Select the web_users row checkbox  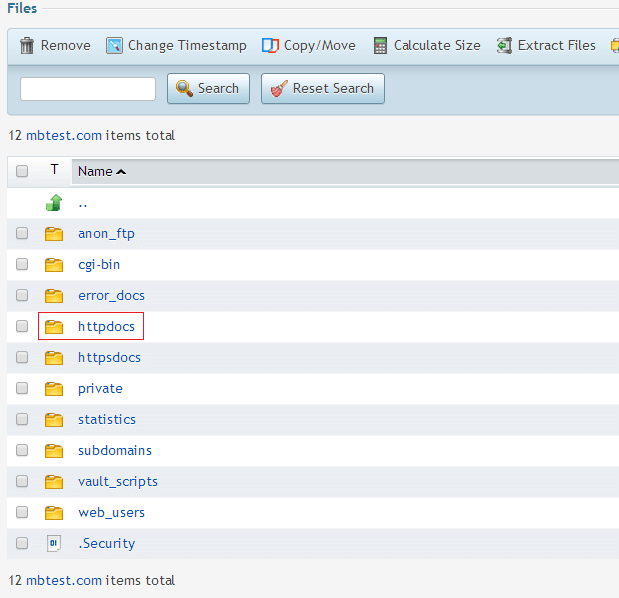22,513
